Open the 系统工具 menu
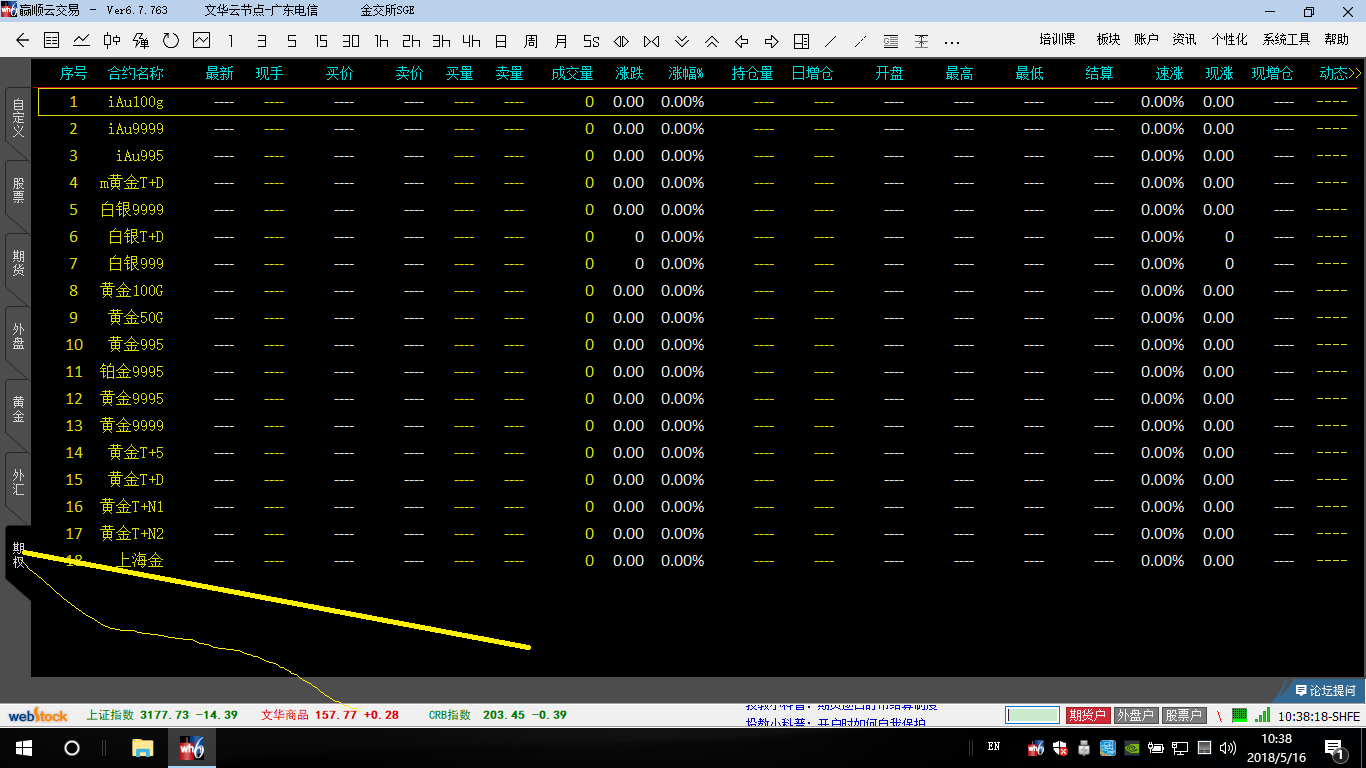This screenshot has height=768, width=1366. [x=1286, y=40]
